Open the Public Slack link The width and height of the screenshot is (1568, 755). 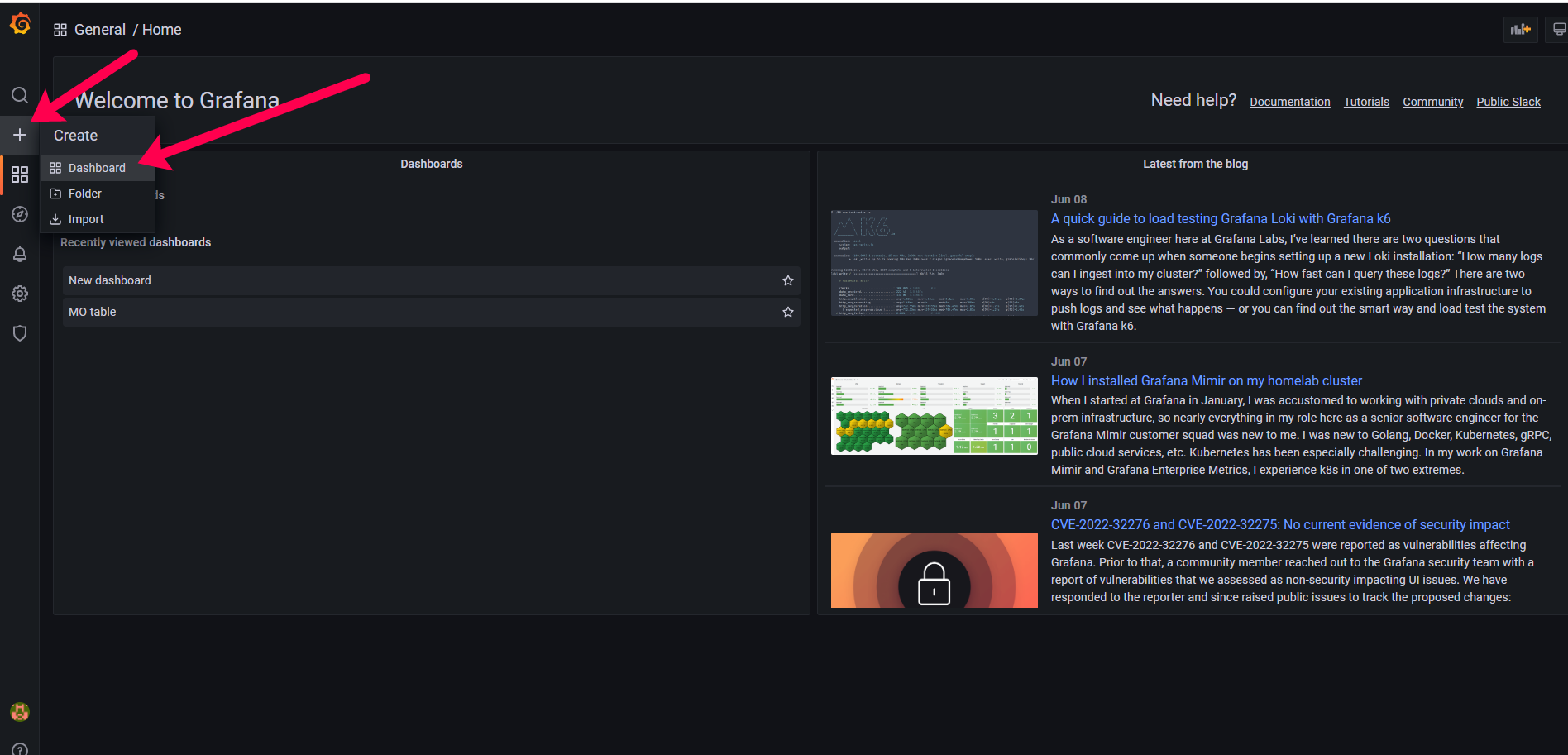coord(1508,102)
